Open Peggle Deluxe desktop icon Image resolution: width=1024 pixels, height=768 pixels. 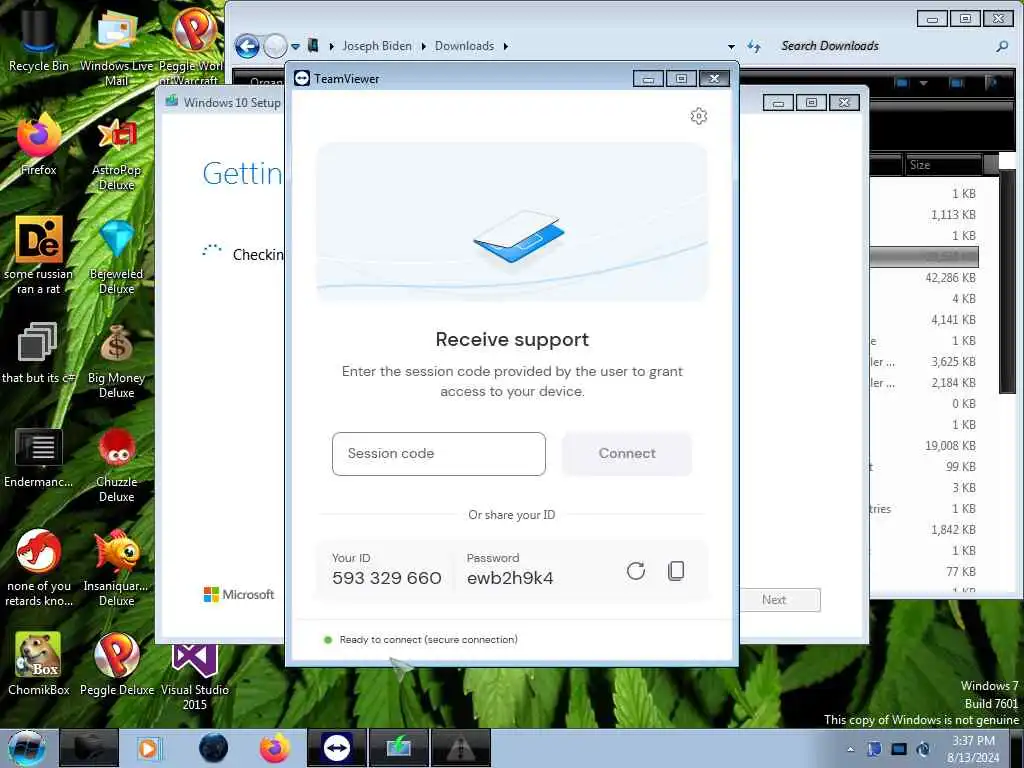click(x=116, y=664)
